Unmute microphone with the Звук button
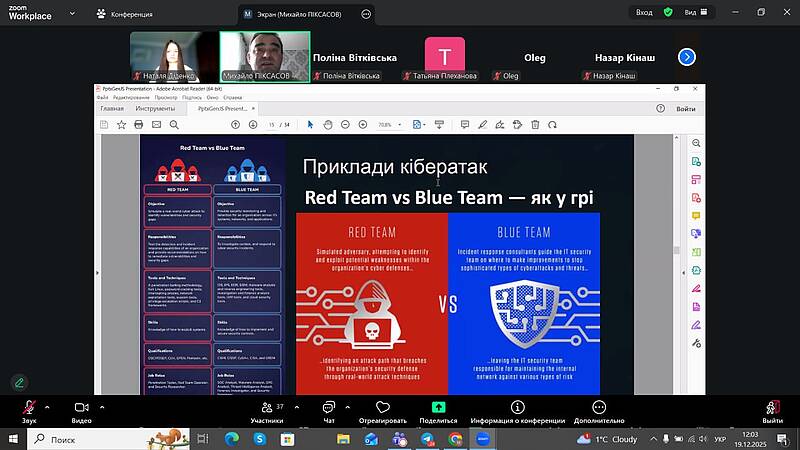This screenshot has height=450, width=800. pyautogui.click(x=29, y=408)
